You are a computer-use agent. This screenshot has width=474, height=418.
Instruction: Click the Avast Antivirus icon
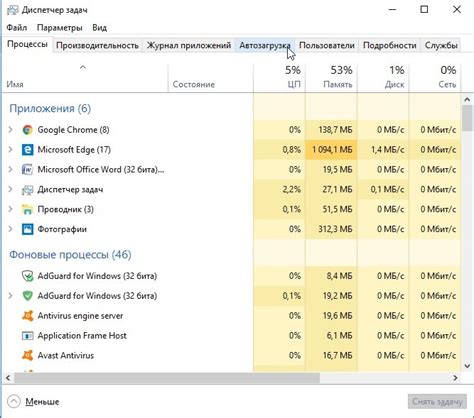[27, 355]
